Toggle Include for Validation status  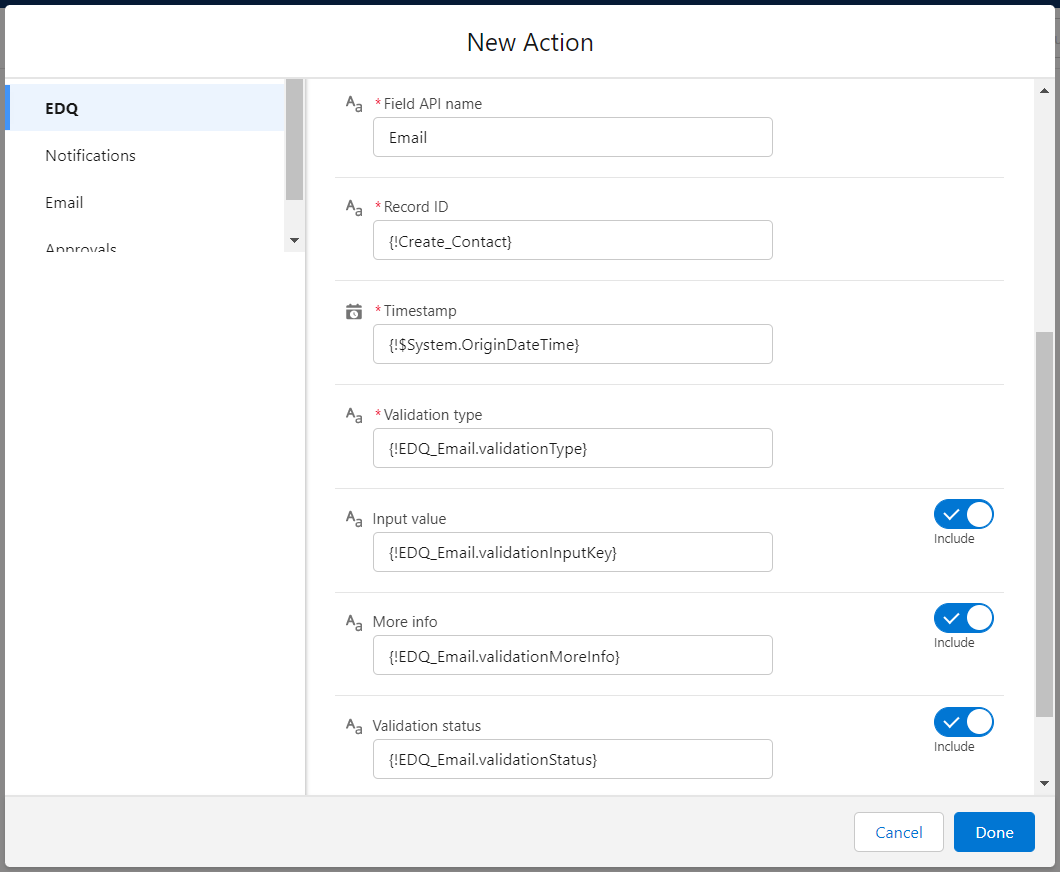(963, 721)
